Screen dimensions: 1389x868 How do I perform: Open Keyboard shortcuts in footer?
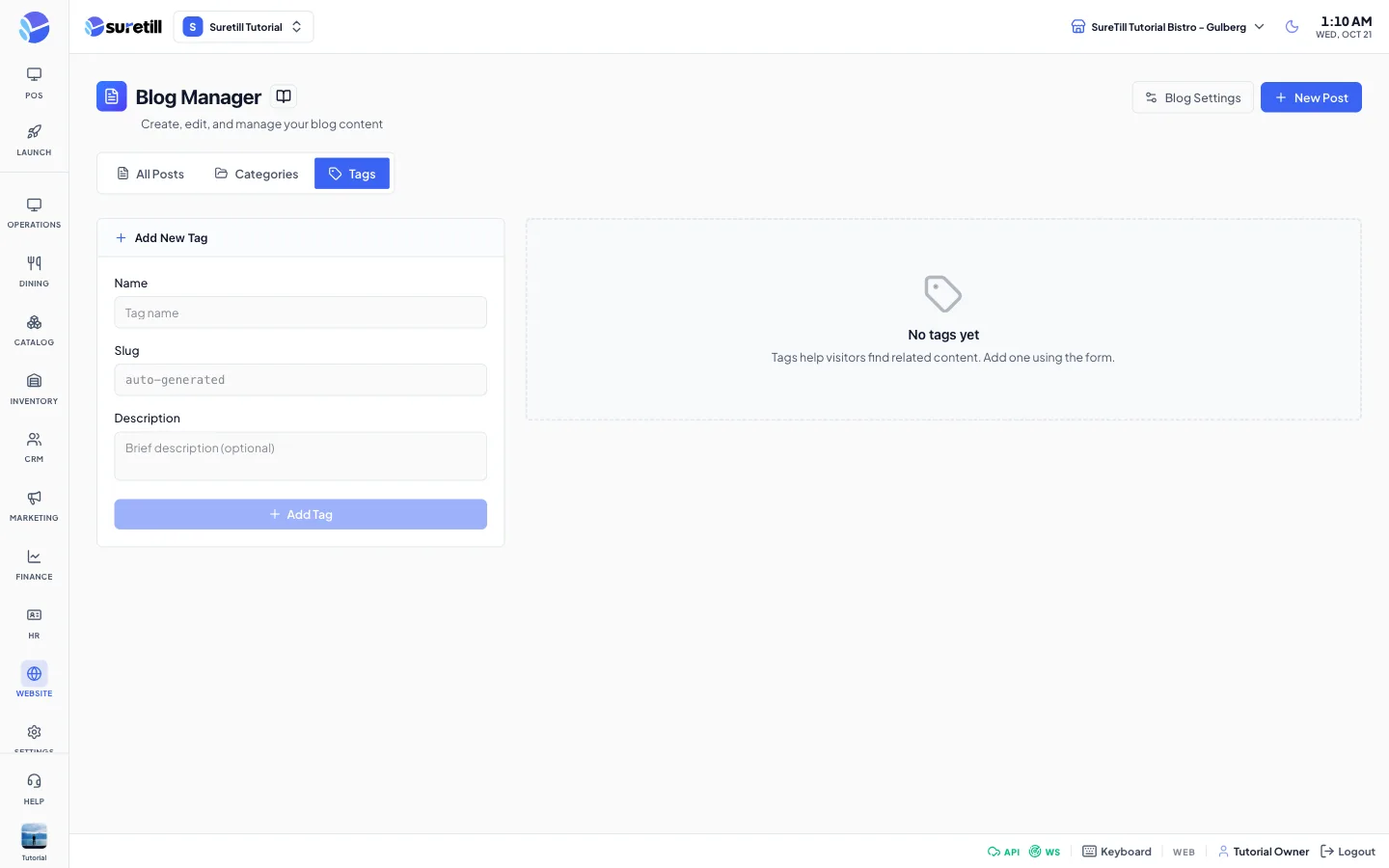click(1117, 852)
